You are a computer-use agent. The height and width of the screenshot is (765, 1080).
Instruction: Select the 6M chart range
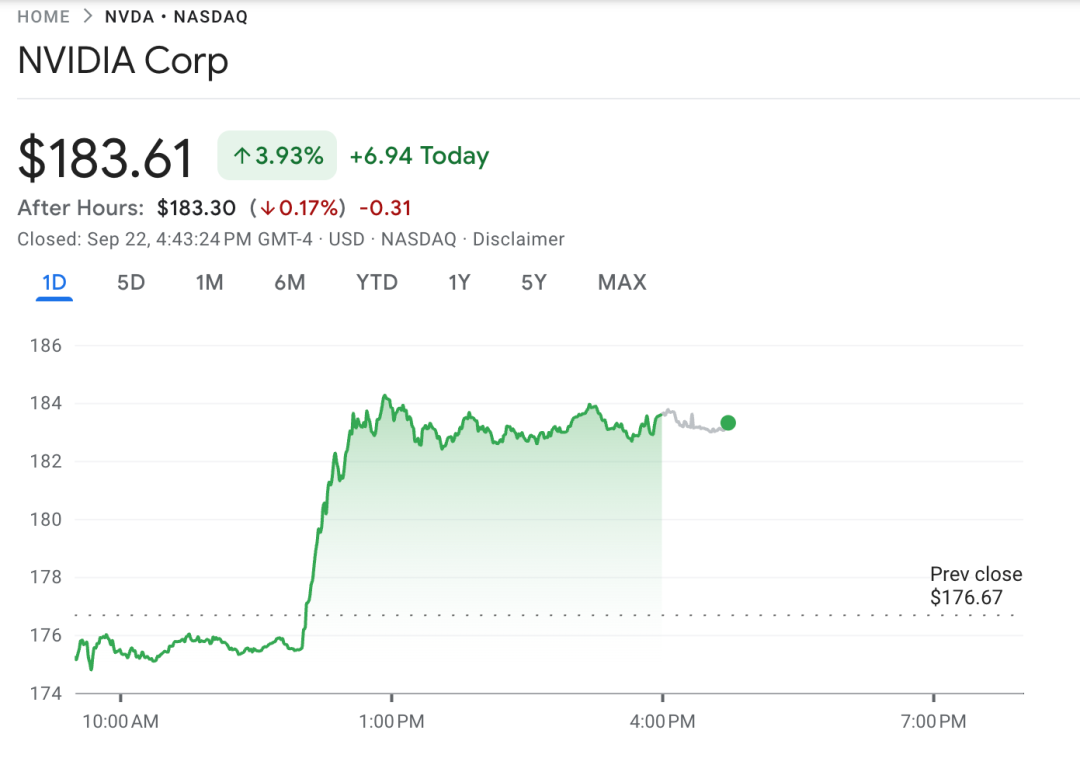click(289, 283)
